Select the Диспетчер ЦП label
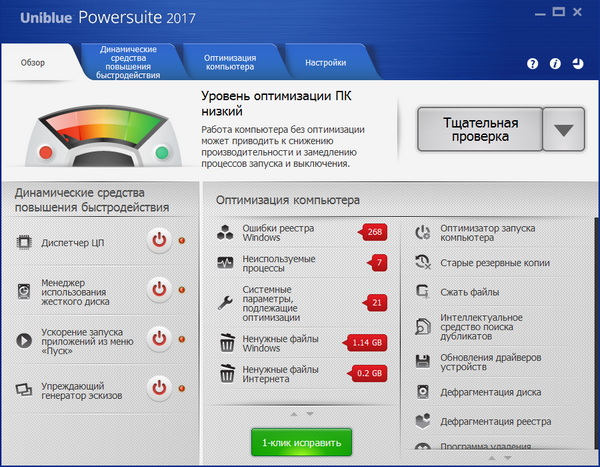 [73, 243]
